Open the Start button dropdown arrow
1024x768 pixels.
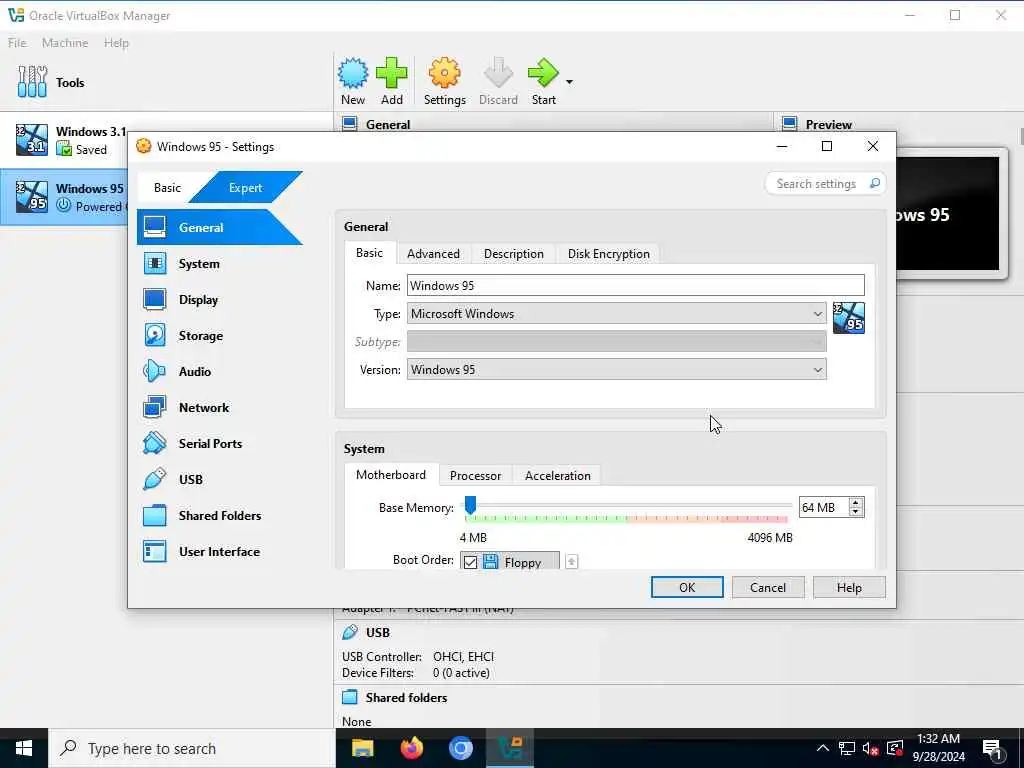point(569,82)
